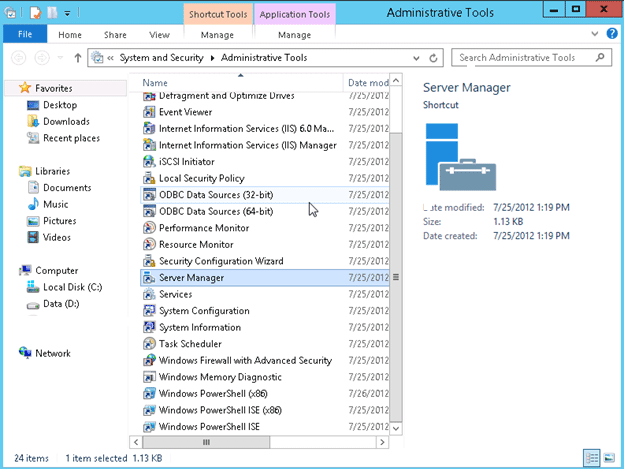Click the Help question mark icon
Viewport: 628px width, 469px height.
point(613,34)
